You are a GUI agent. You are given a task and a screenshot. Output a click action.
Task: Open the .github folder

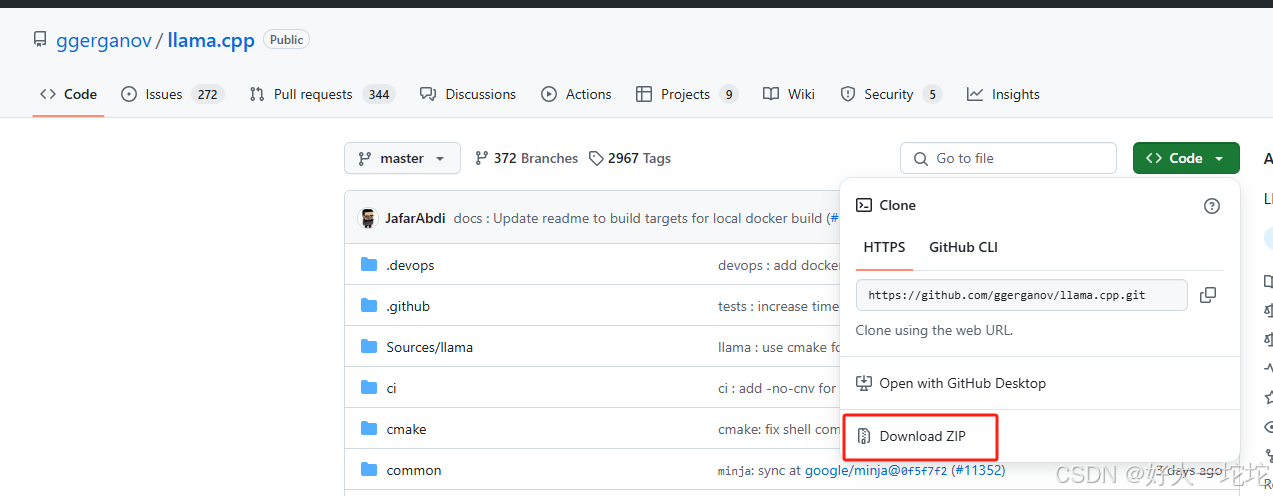[x=408, y=306]
